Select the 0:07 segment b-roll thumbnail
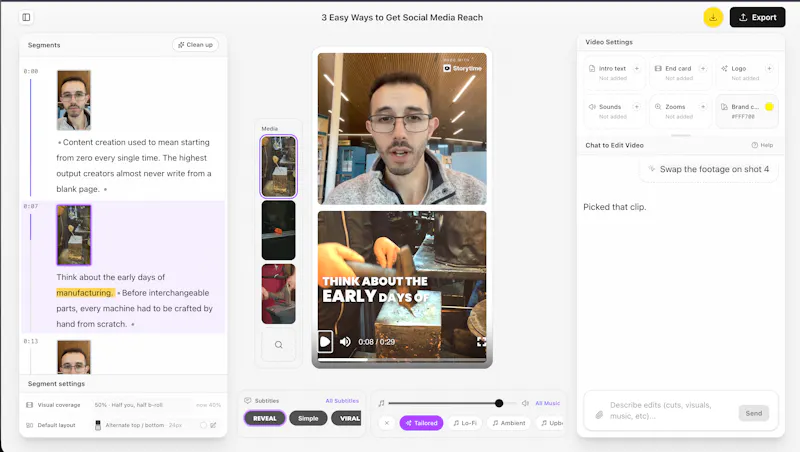Viewport: 800px width, 452px height. click(x=74, y=235)
